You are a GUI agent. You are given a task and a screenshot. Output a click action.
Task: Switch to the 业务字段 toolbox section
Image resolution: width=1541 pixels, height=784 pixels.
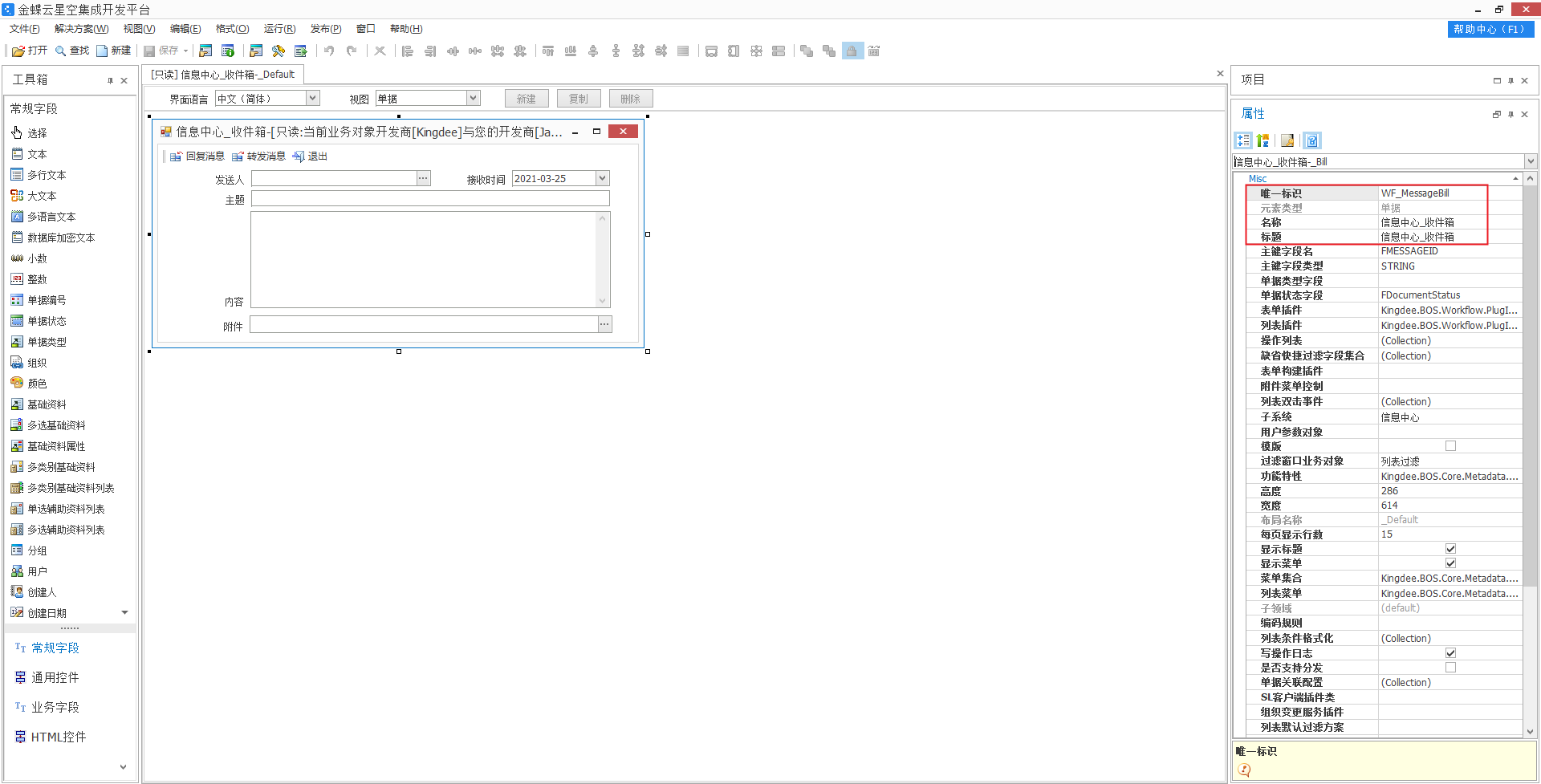[47, 707]
